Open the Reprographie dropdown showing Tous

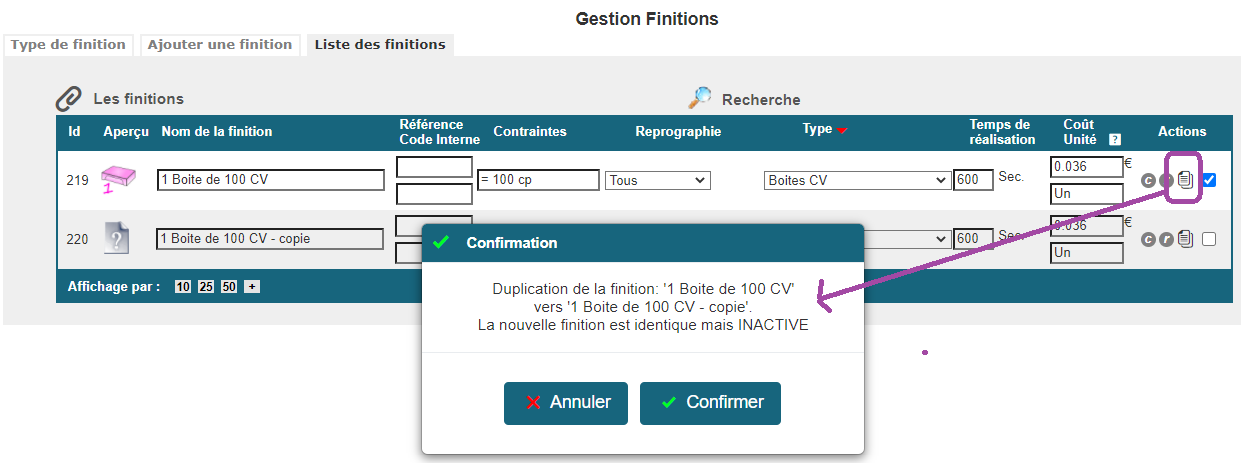(x=657, y=181)
